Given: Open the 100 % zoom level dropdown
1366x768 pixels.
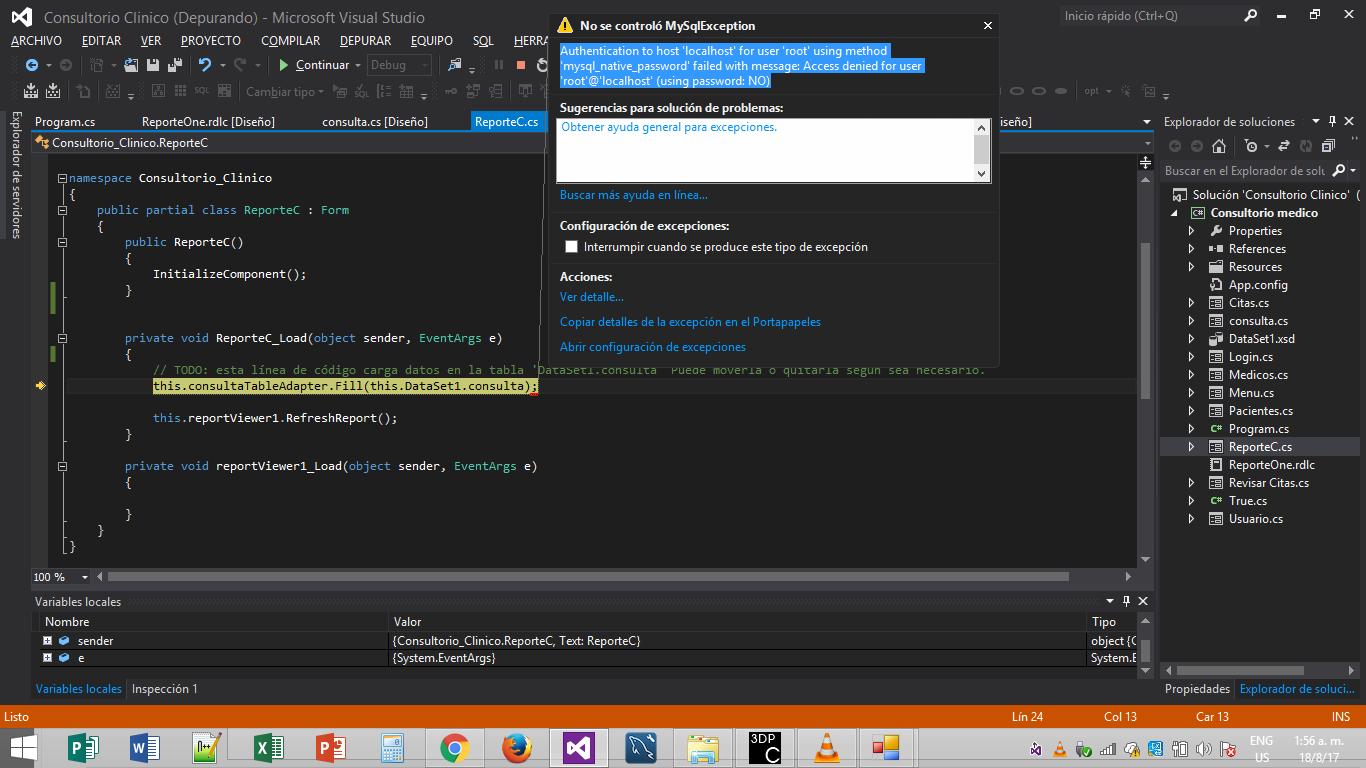Looking at the screenshot, I should click(x=85, y=577).
